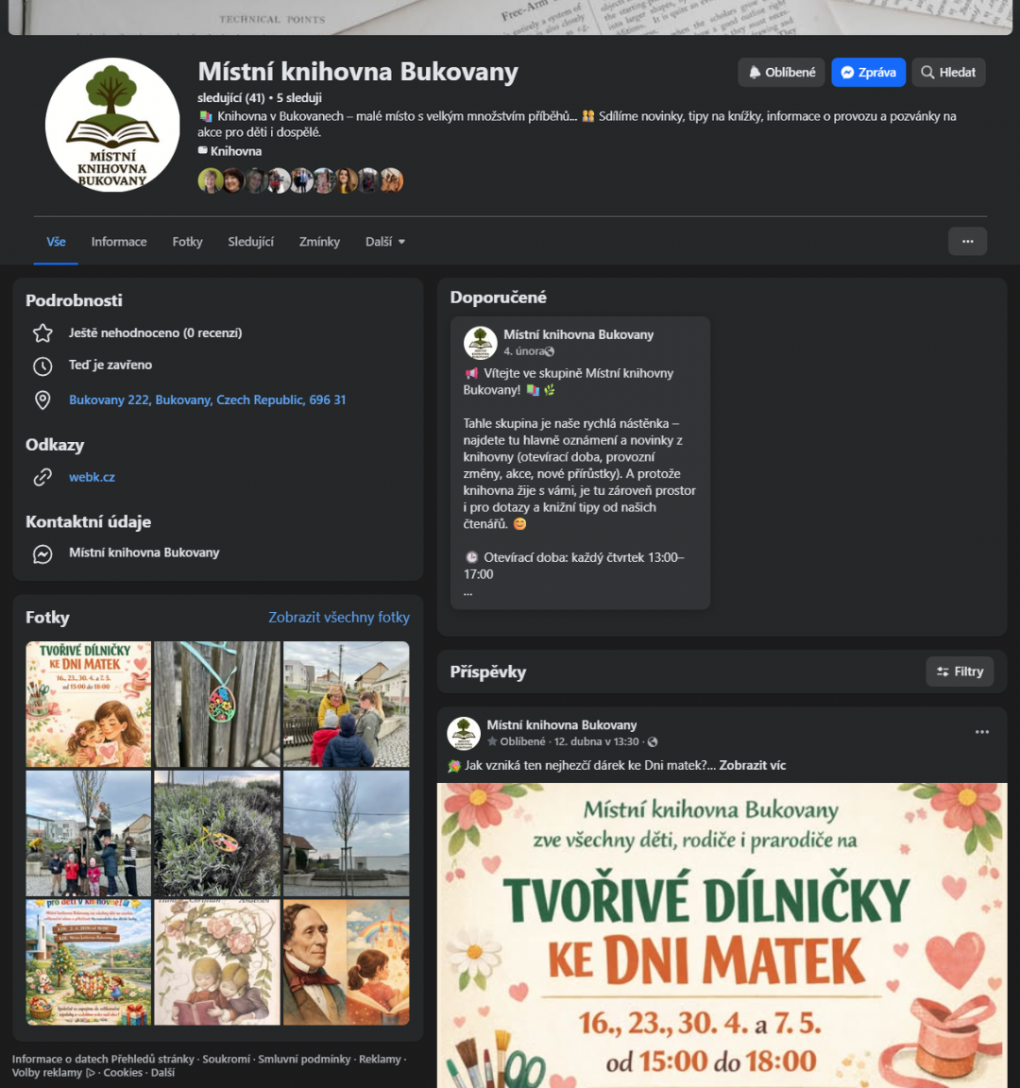Click the first follower avatar in the row
Screen dimensions: 1020x1088
coord(210,180)
